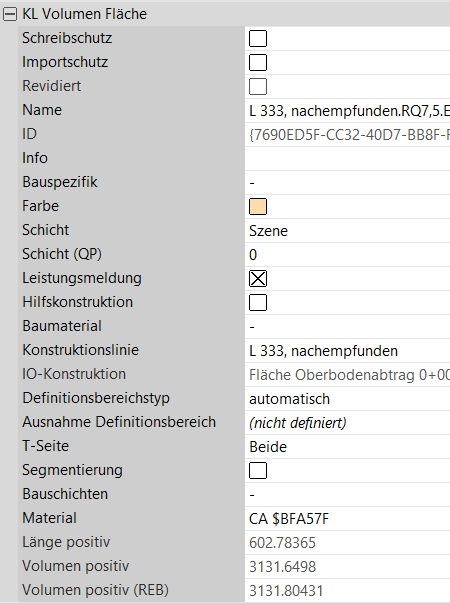Select the Bauschichten property row label
The width and height of the screenshot is (450, 603).
65,494
